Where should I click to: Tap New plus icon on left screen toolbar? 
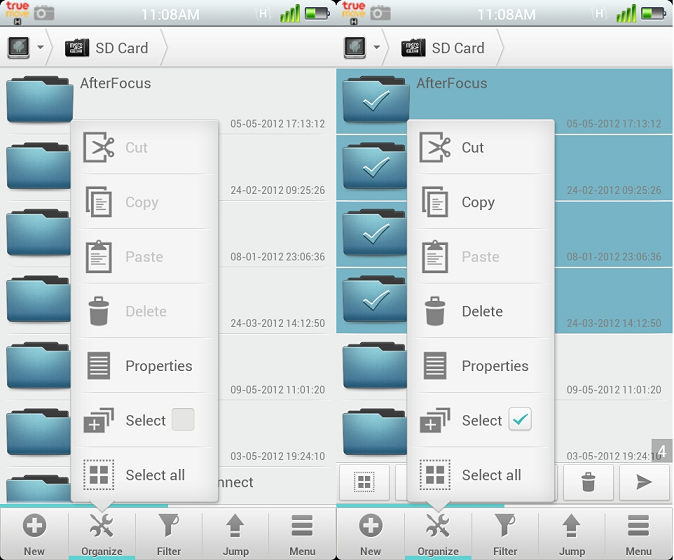tap(34, 532)
